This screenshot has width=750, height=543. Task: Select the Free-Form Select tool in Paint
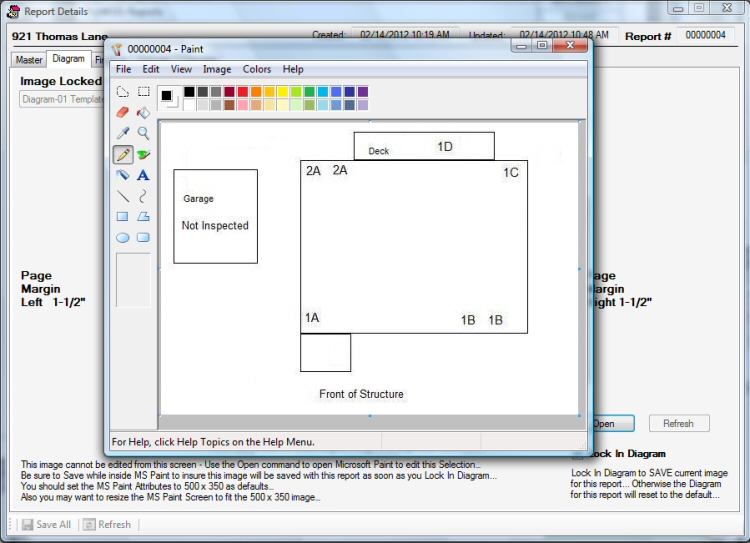123,91
